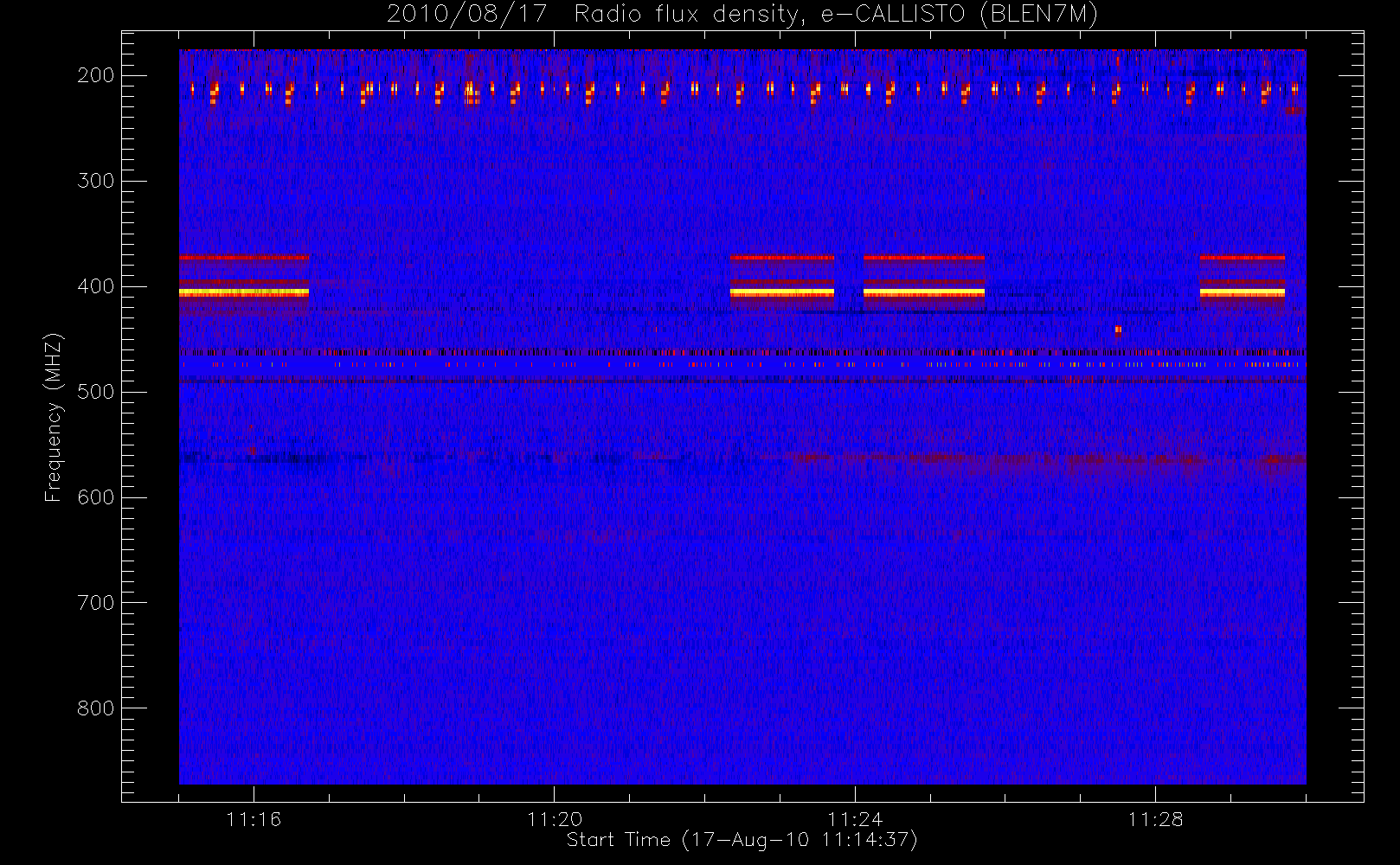Image resolution: width=1400 pixels, height=865 pixels.
Task: Click the plot title text e-CALLISTO (BLEN7M)
Action: pos(959,15)
